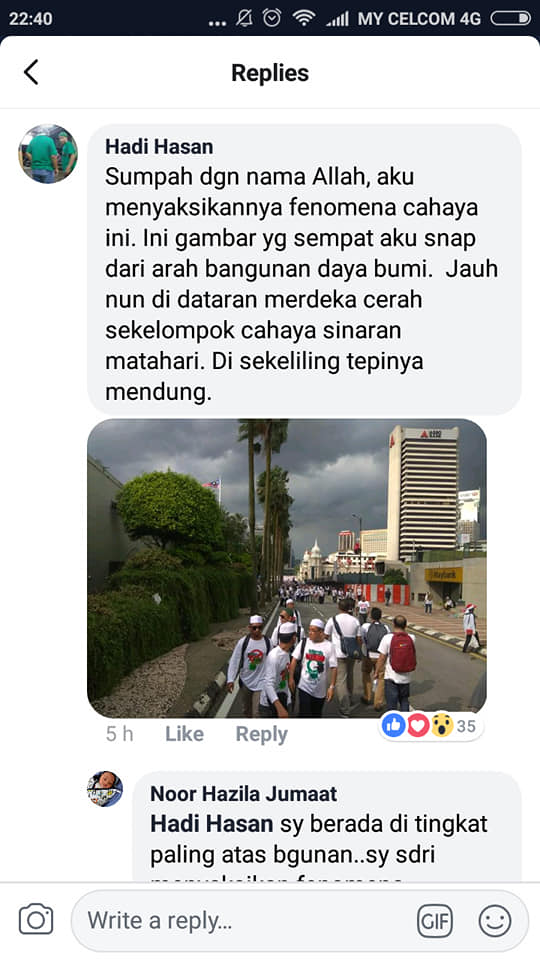Reply to Hadi Hasan's comment

click(x=261, y=733)
